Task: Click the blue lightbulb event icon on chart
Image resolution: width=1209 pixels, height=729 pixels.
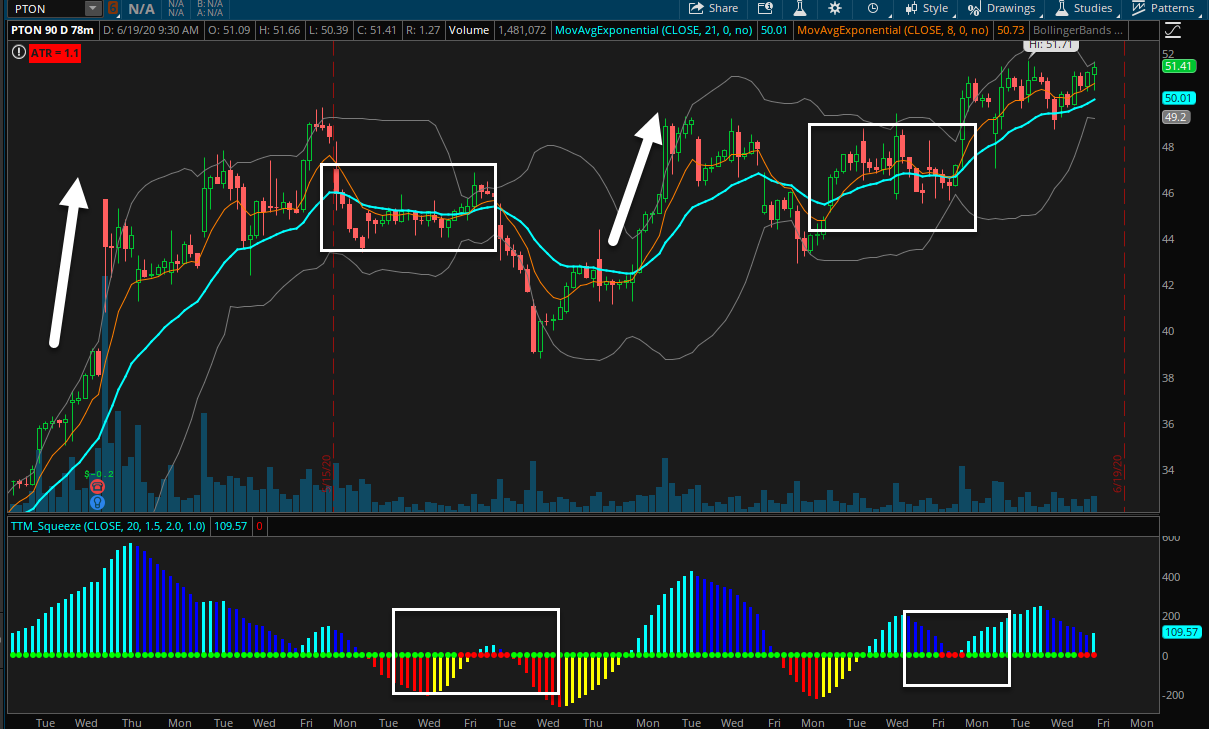Action: [98, 501]
